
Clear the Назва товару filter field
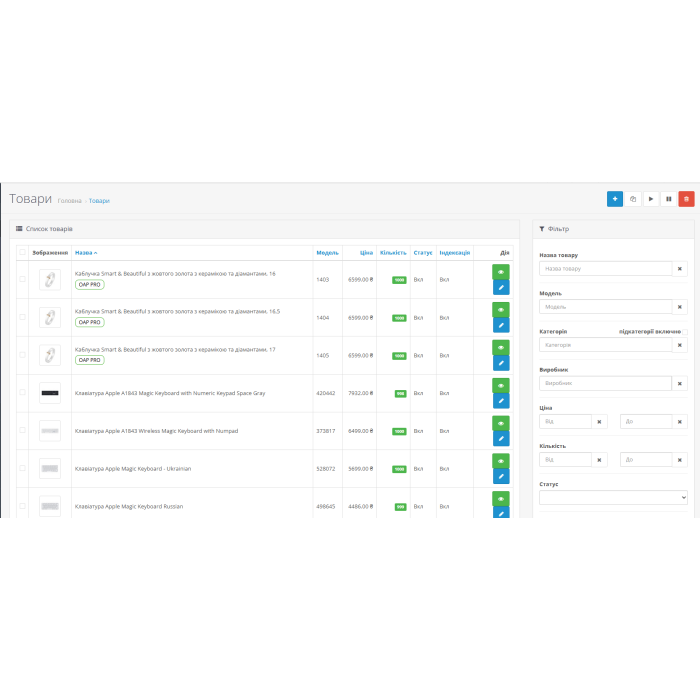click(679, 269)
